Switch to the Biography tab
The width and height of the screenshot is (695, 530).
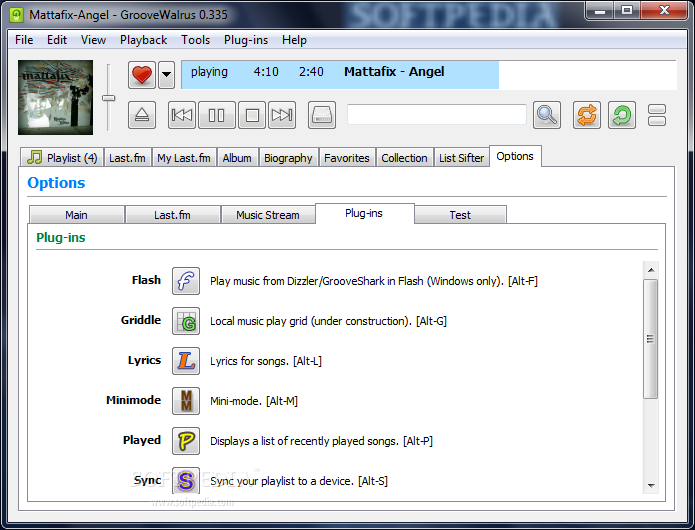(x=288, y=158)
